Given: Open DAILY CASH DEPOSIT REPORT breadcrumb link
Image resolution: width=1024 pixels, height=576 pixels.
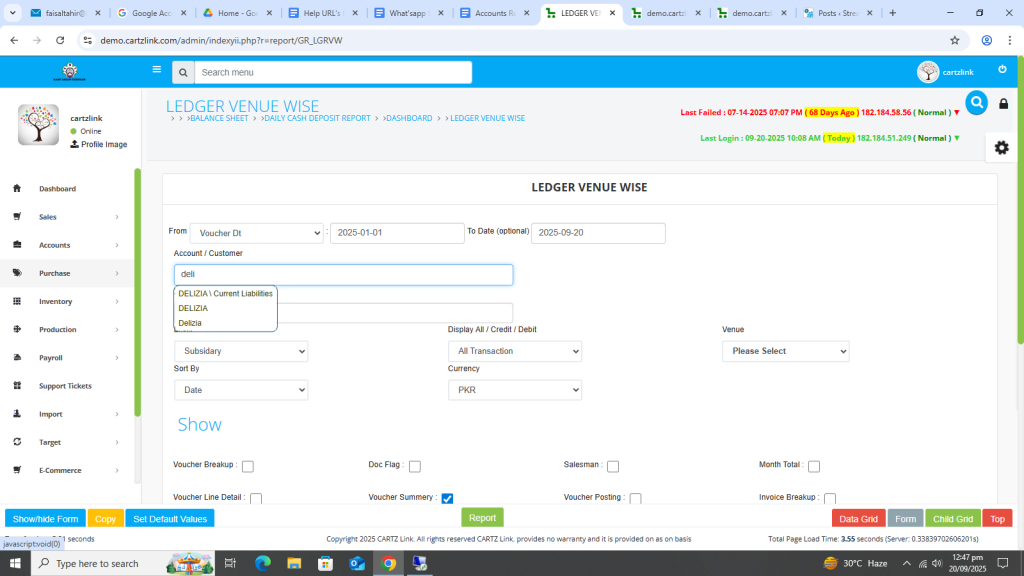Looking at the screenshot, I should click(317, 118).
